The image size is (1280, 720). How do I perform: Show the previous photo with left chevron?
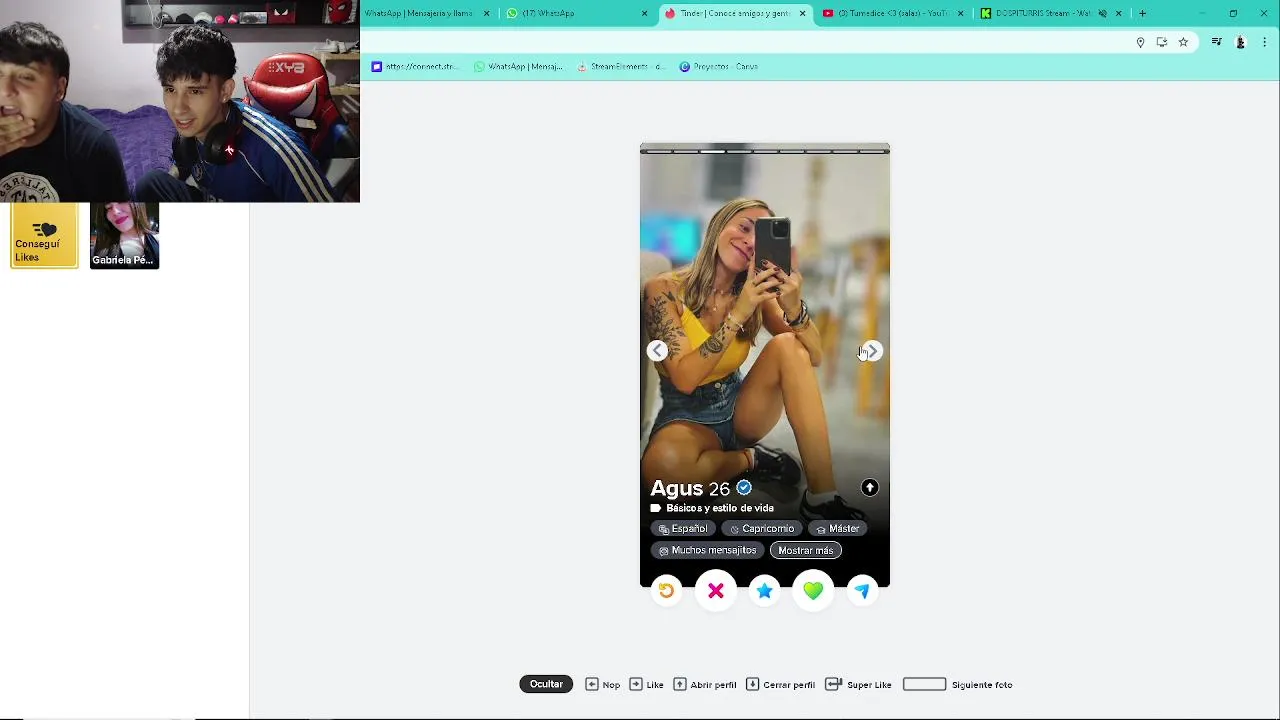pyautogui.click(x=657, y=350)
